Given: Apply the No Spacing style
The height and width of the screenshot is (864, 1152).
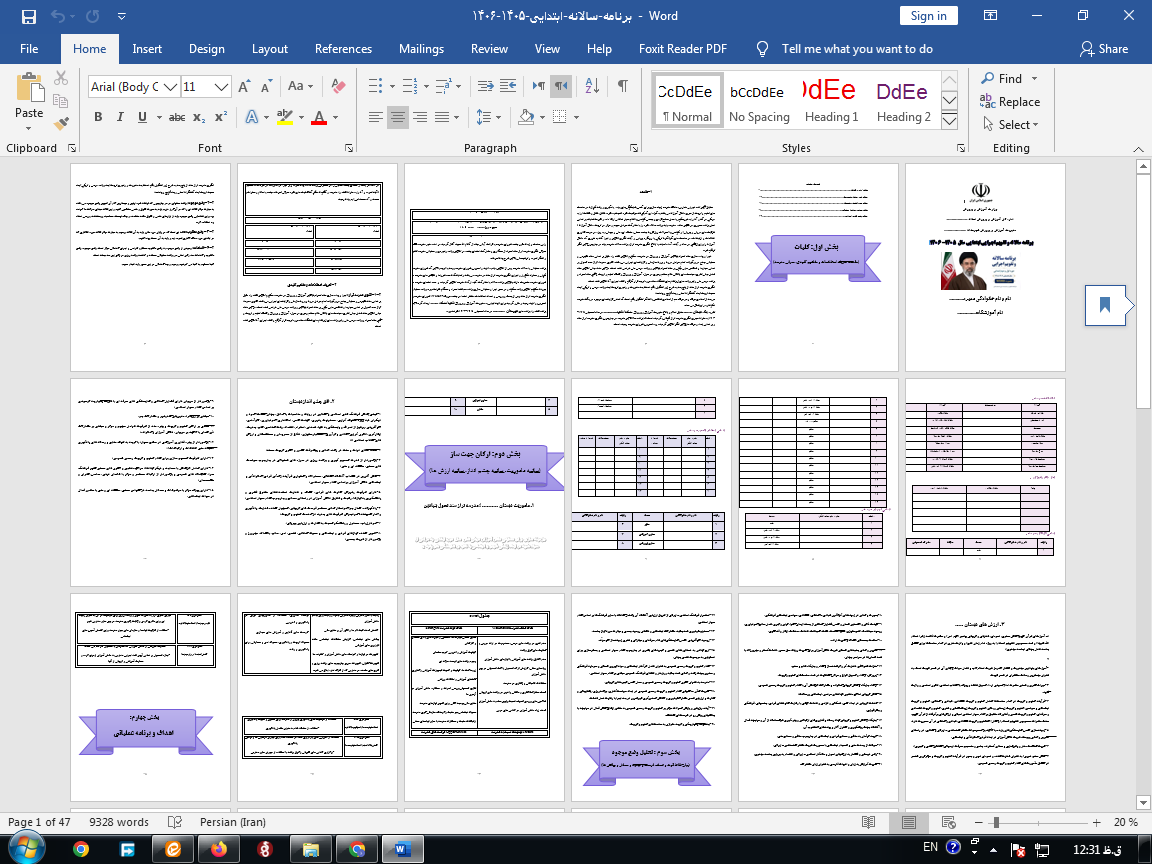Looking at the screenshot, I should click(759, 100).
